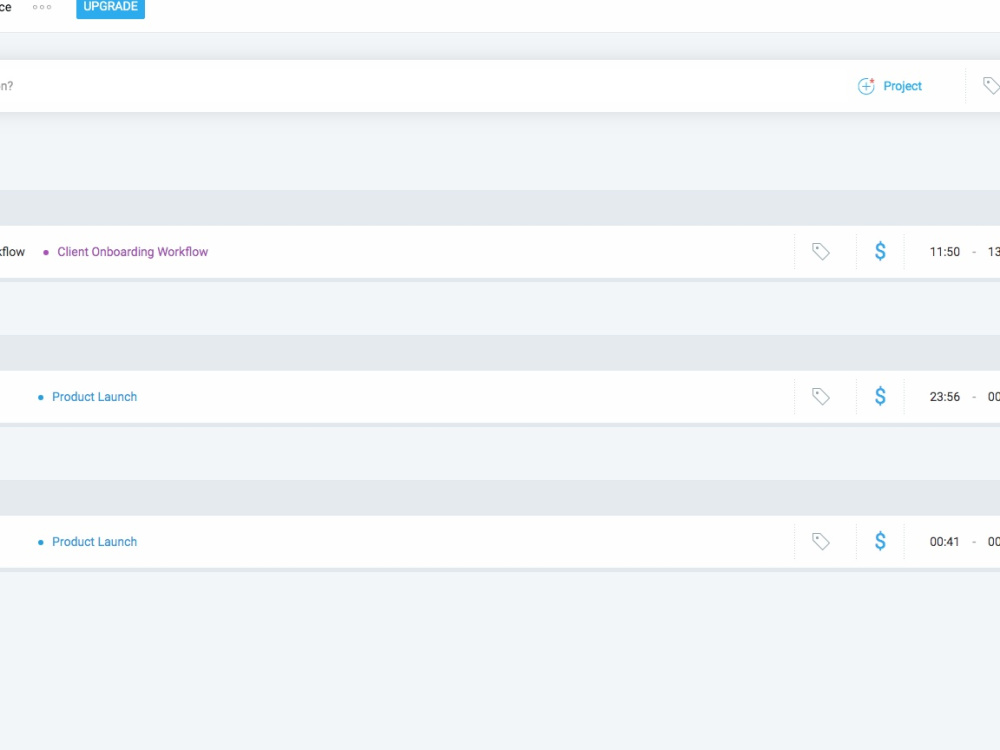Click the plus circle project icon

pos(866,86)
